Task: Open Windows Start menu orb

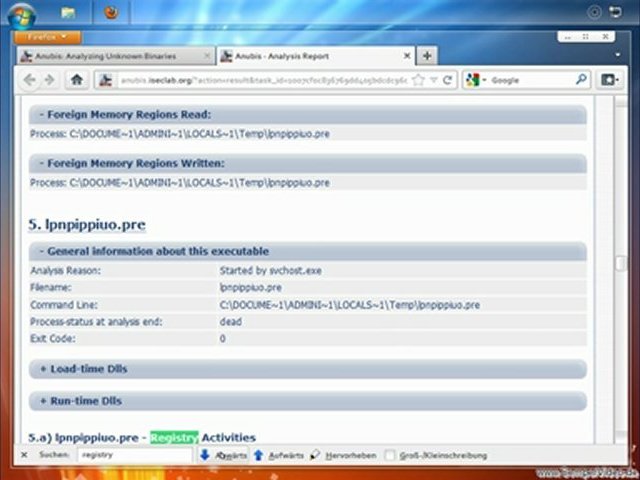Action: tap(21, 14)
